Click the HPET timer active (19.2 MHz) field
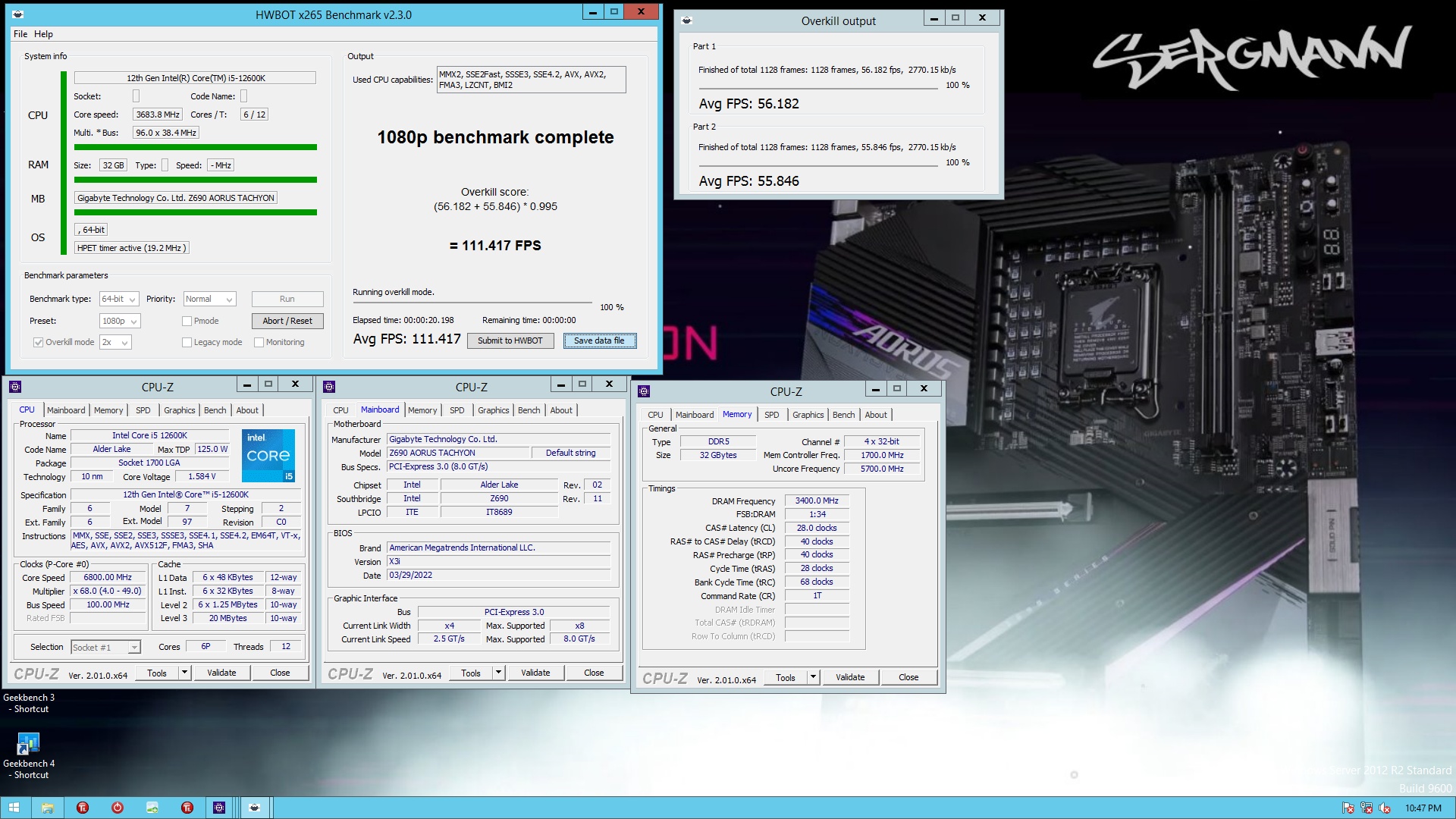 pos(131,248)
